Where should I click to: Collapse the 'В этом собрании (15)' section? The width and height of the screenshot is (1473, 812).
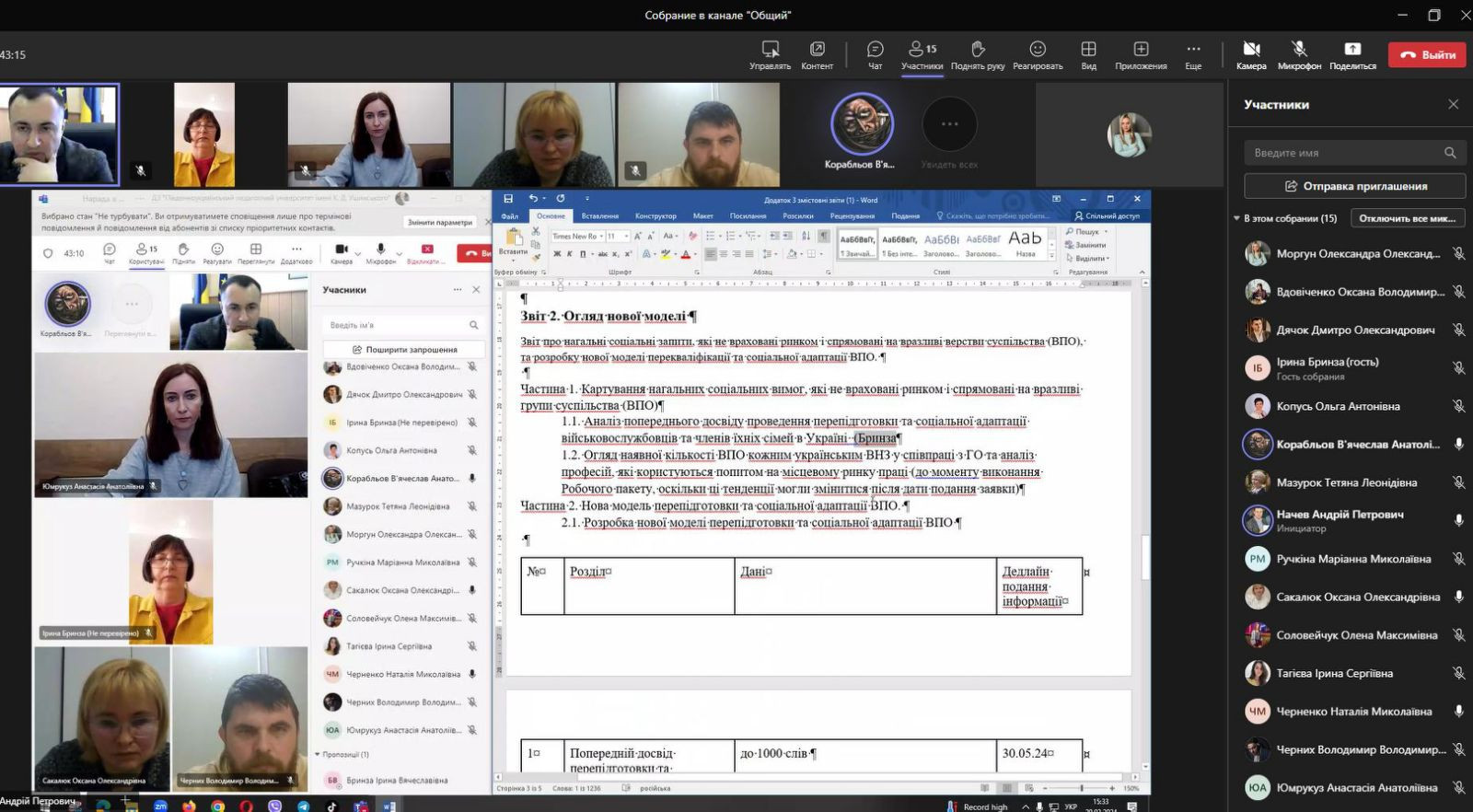click(1236, 218)
